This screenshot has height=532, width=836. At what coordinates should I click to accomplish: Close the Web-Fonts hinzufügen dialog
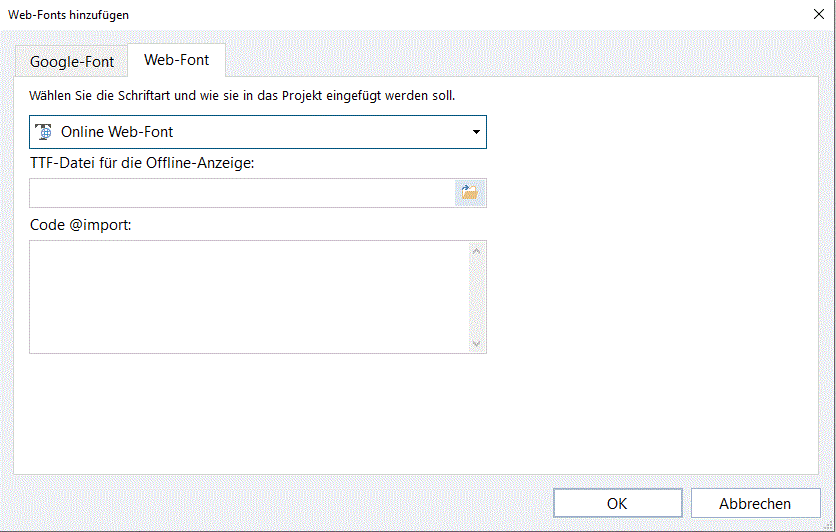[x=819, y=15]
